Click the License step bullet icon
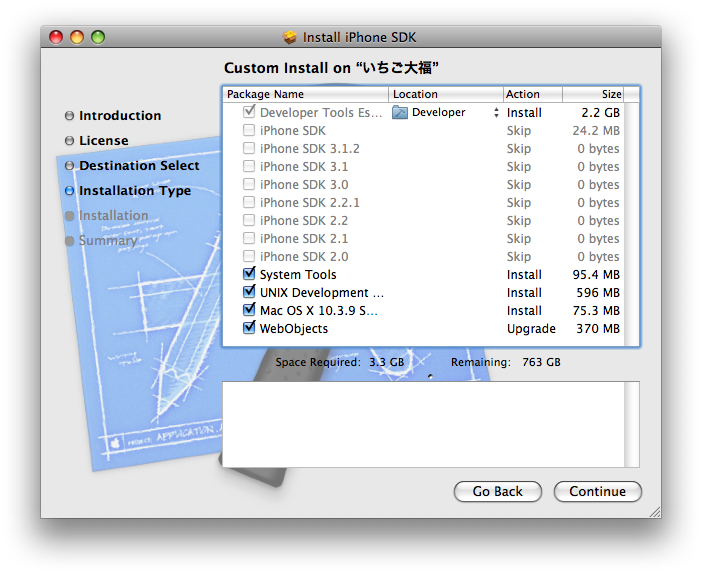The width and height of the screenshot is (702, 574). click(69, 141)
